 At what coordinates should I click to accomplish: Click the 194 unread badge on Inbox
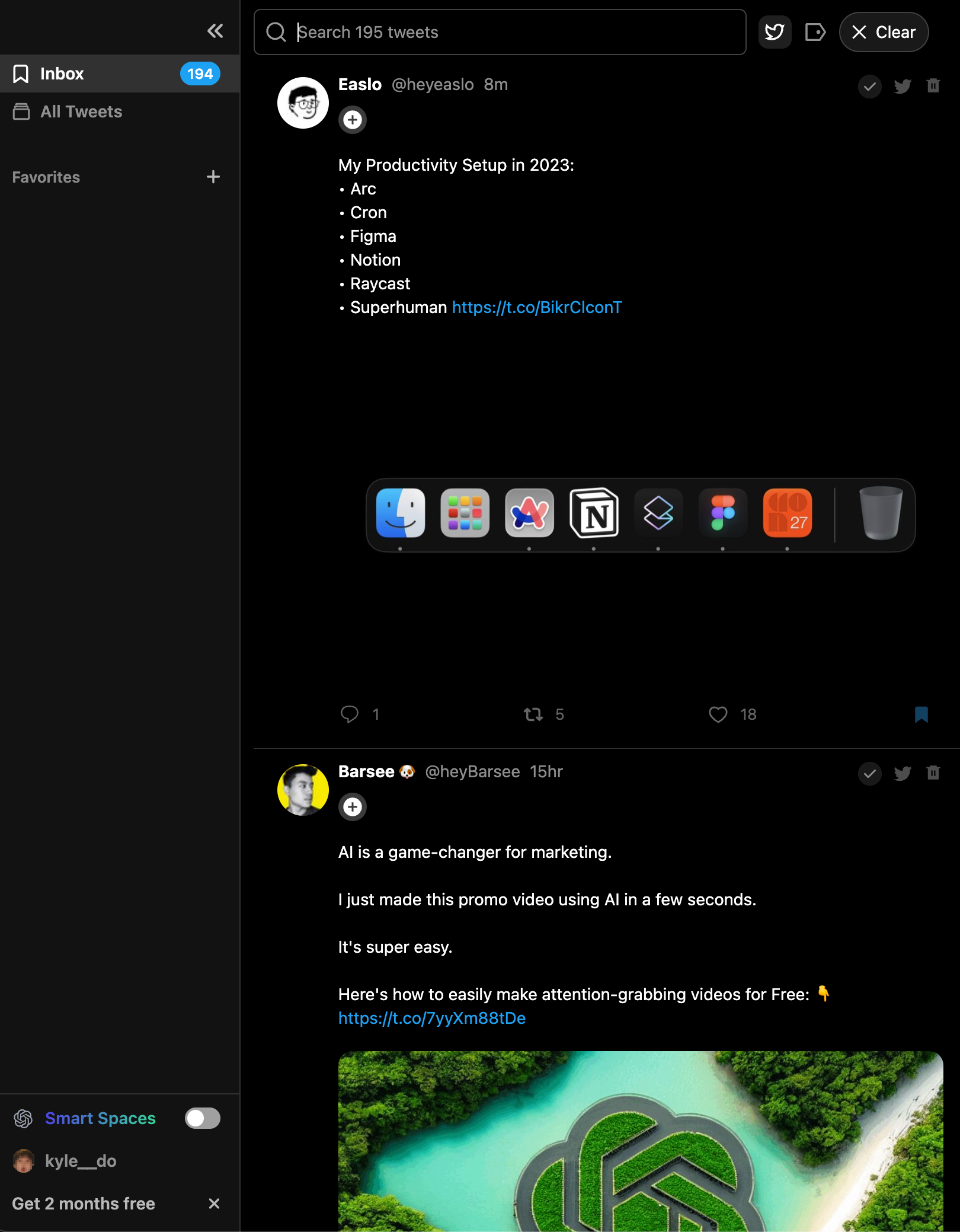(200, 74)
